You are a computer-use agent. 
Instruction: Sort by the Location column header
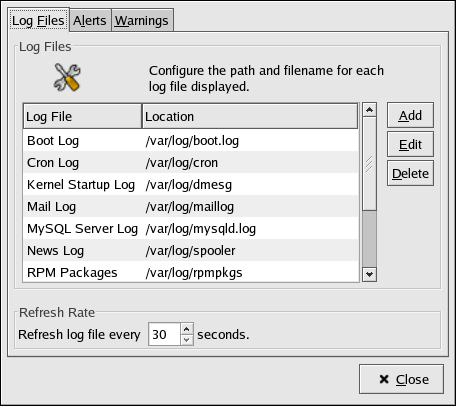250,116
